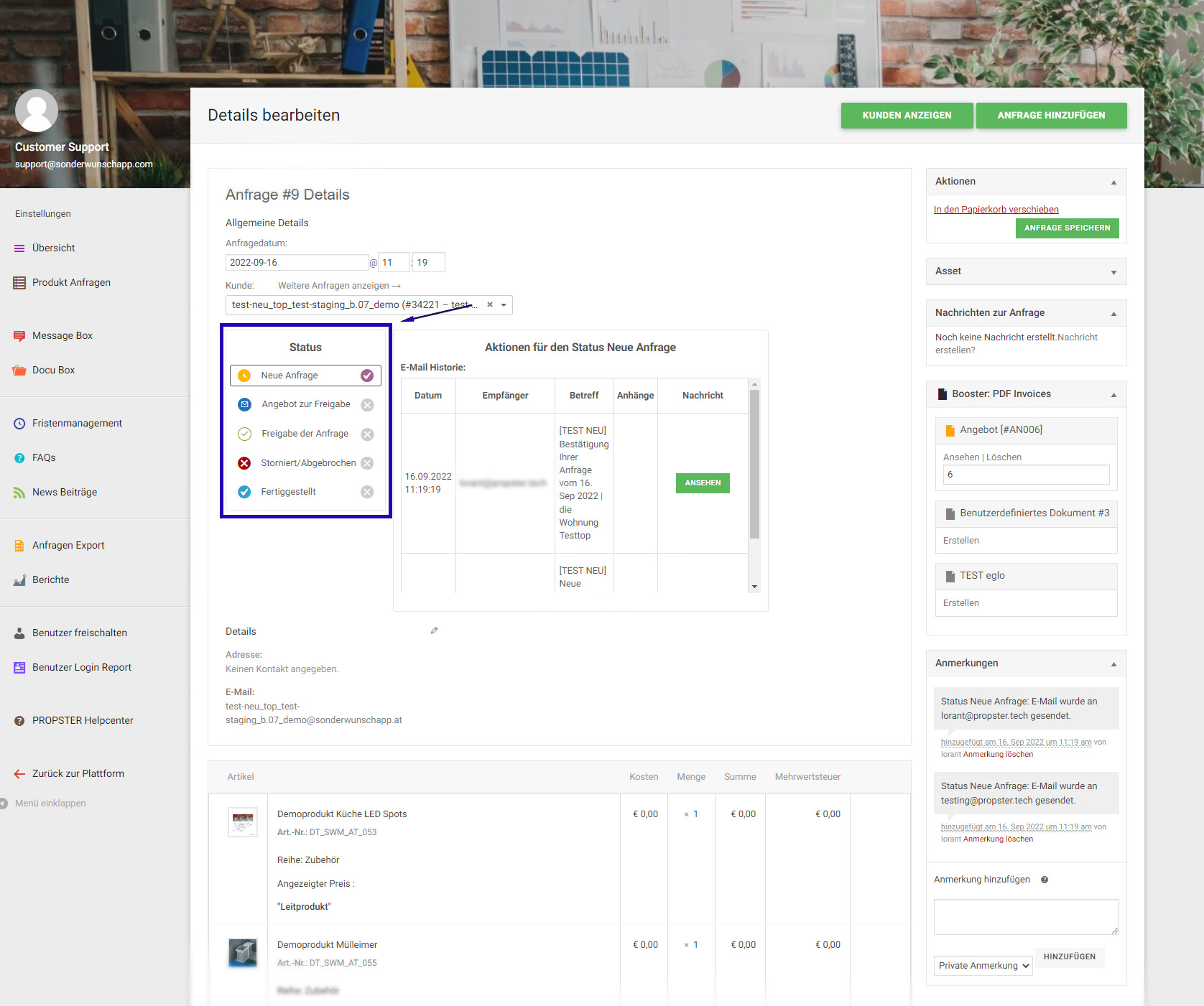The height and width of the screenshot is (1006, 1204).
Task: Select the Neue Anfrage status
Action: pos(305,376)
